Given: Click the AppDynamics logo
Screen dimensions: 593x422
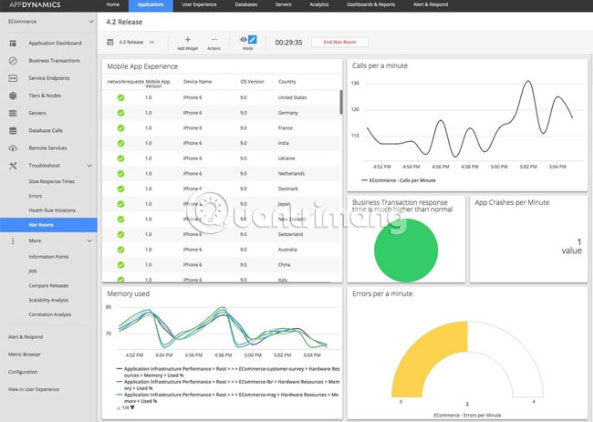Looking at the screenshot, I should point(35,5).
